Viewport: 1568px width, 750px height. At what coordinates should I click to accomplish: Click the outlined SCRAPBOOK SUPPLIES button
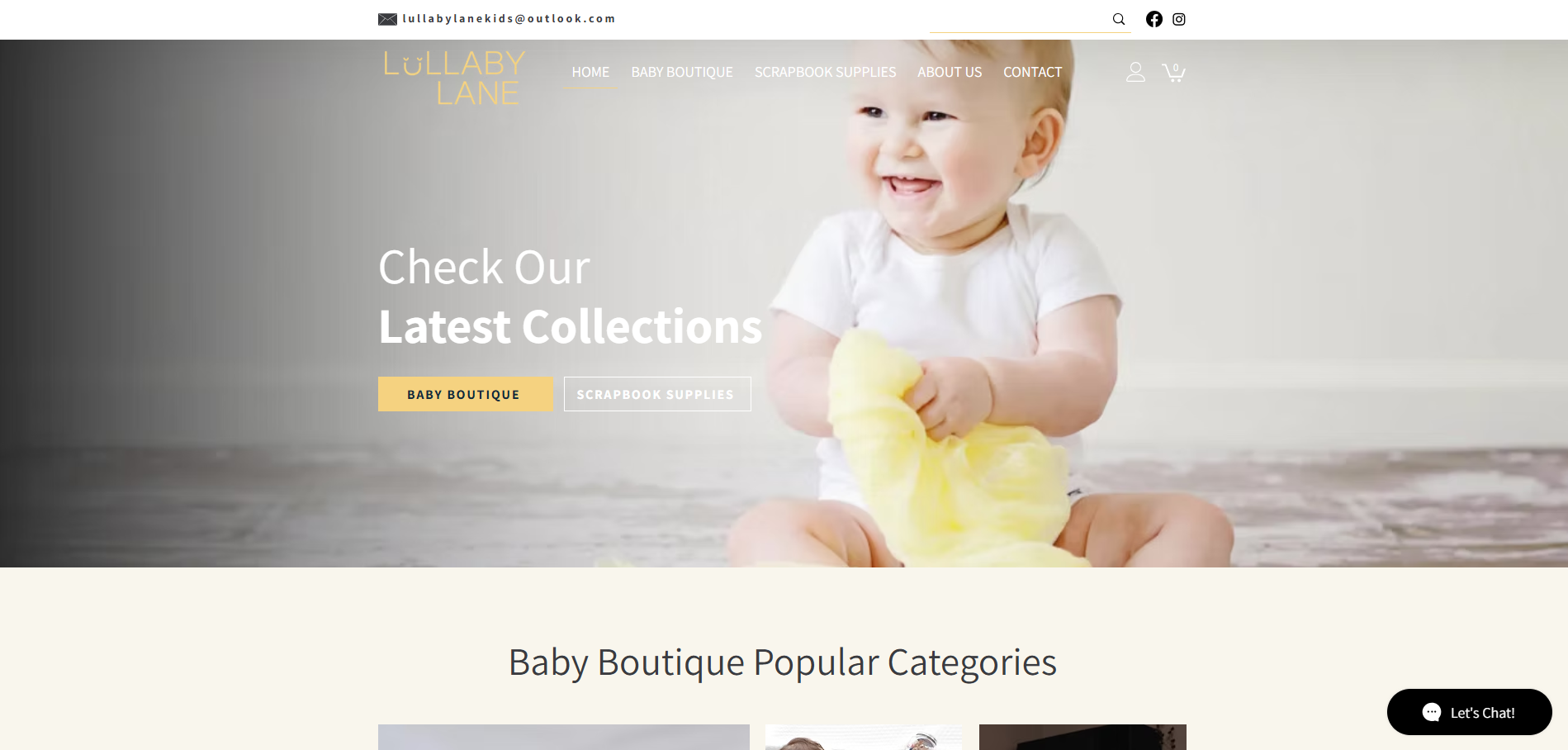coord(657,394)
